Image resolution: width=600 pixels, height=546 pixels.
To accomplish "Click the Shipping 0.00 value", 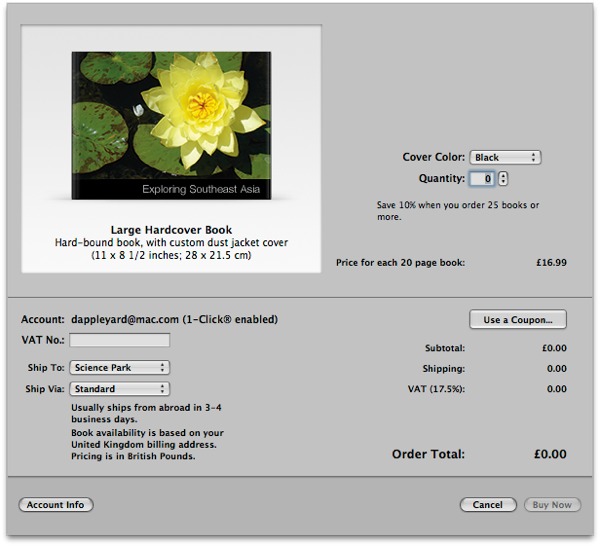I will [x=557, y=369].
